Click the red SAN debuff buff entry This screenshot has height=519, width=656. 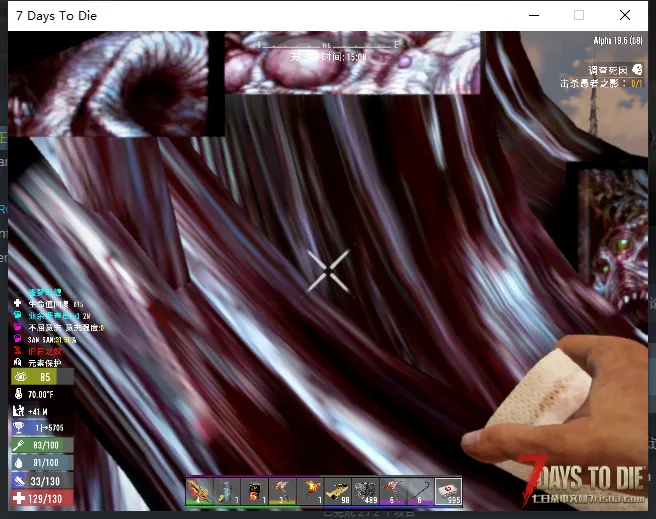click(38, 351)
